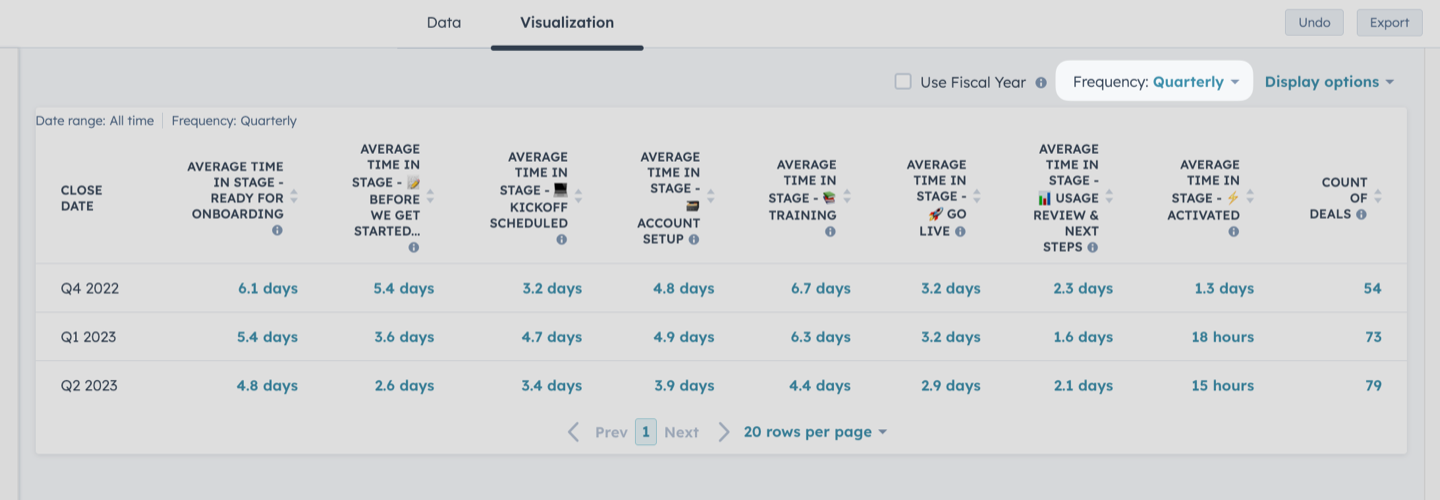The image size is (1440, 500).
Task: Switch to the Data tab
Action: coord(444,22)
